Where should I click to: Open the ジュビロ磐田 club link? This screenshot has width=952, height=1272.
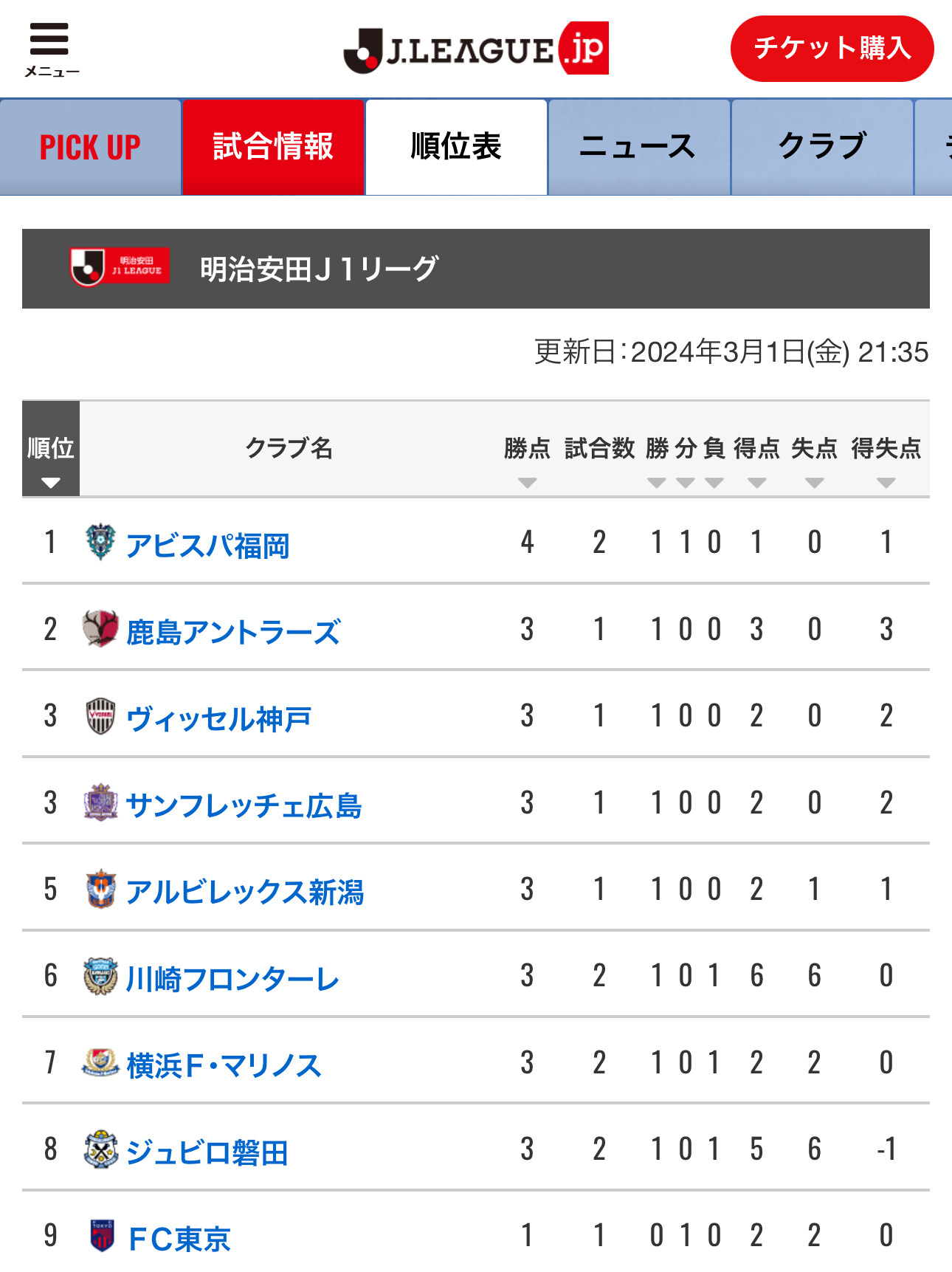[x=207, y=1152]
